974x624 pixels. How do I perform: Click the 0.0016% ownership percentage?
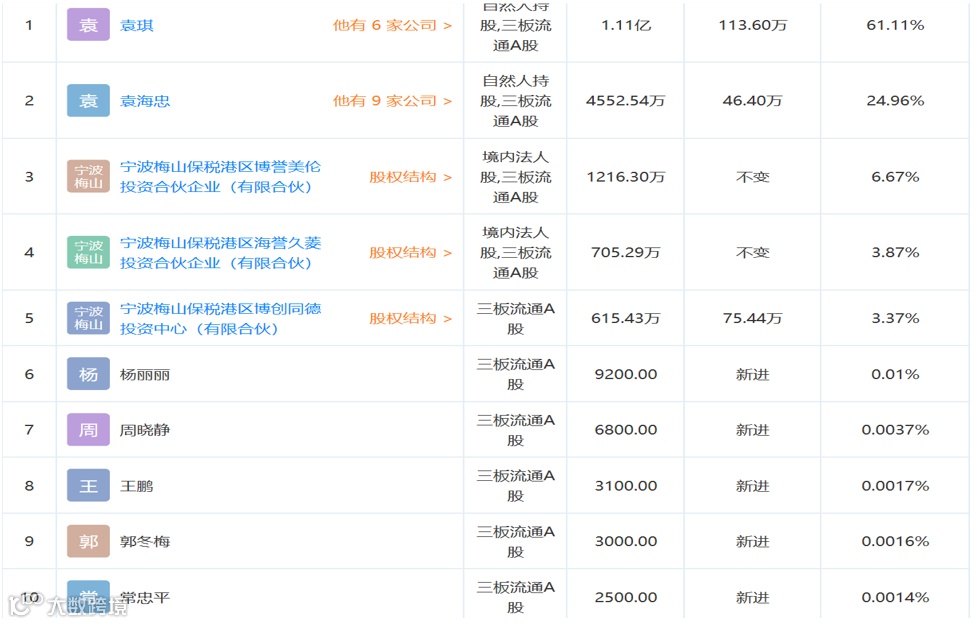coord(895,541)
